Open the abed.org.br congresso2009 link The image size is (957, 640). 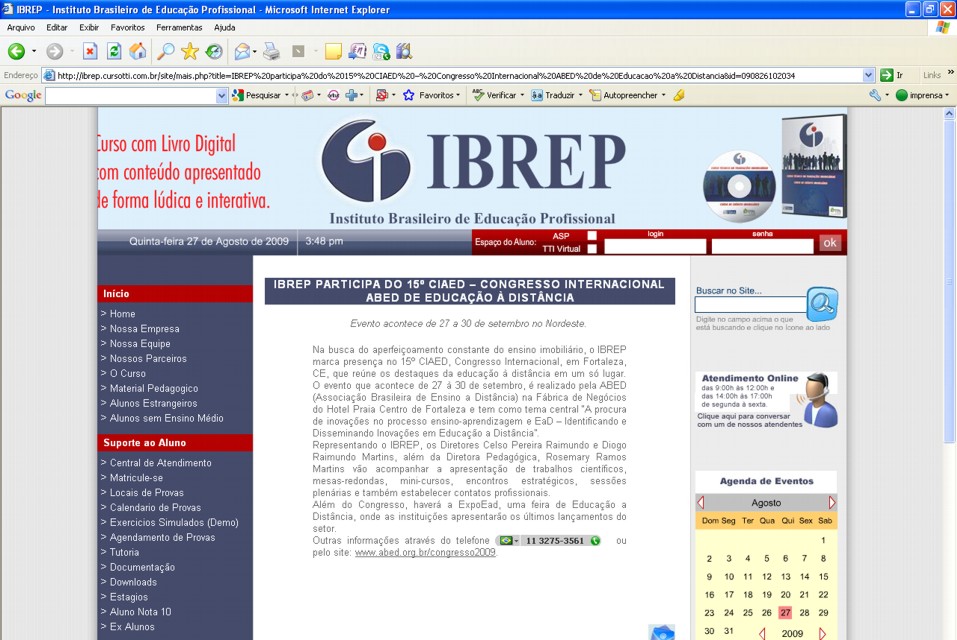point(425,553)
